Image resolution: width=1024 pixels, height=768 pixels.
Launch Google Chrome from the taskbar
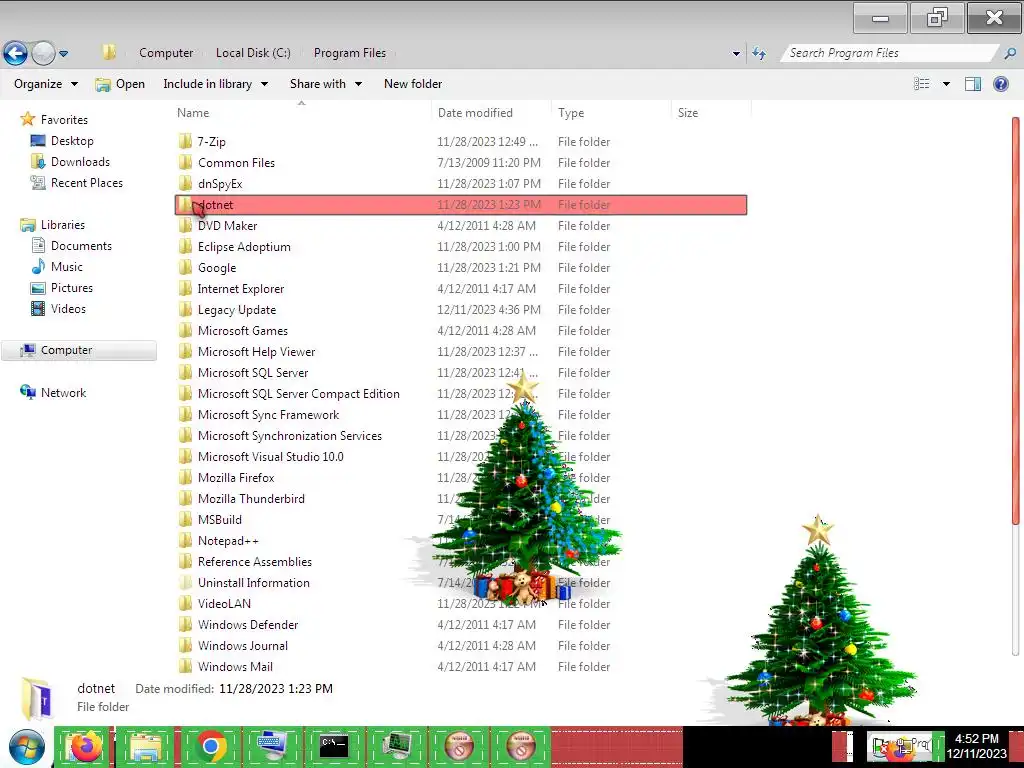(211, 746)
